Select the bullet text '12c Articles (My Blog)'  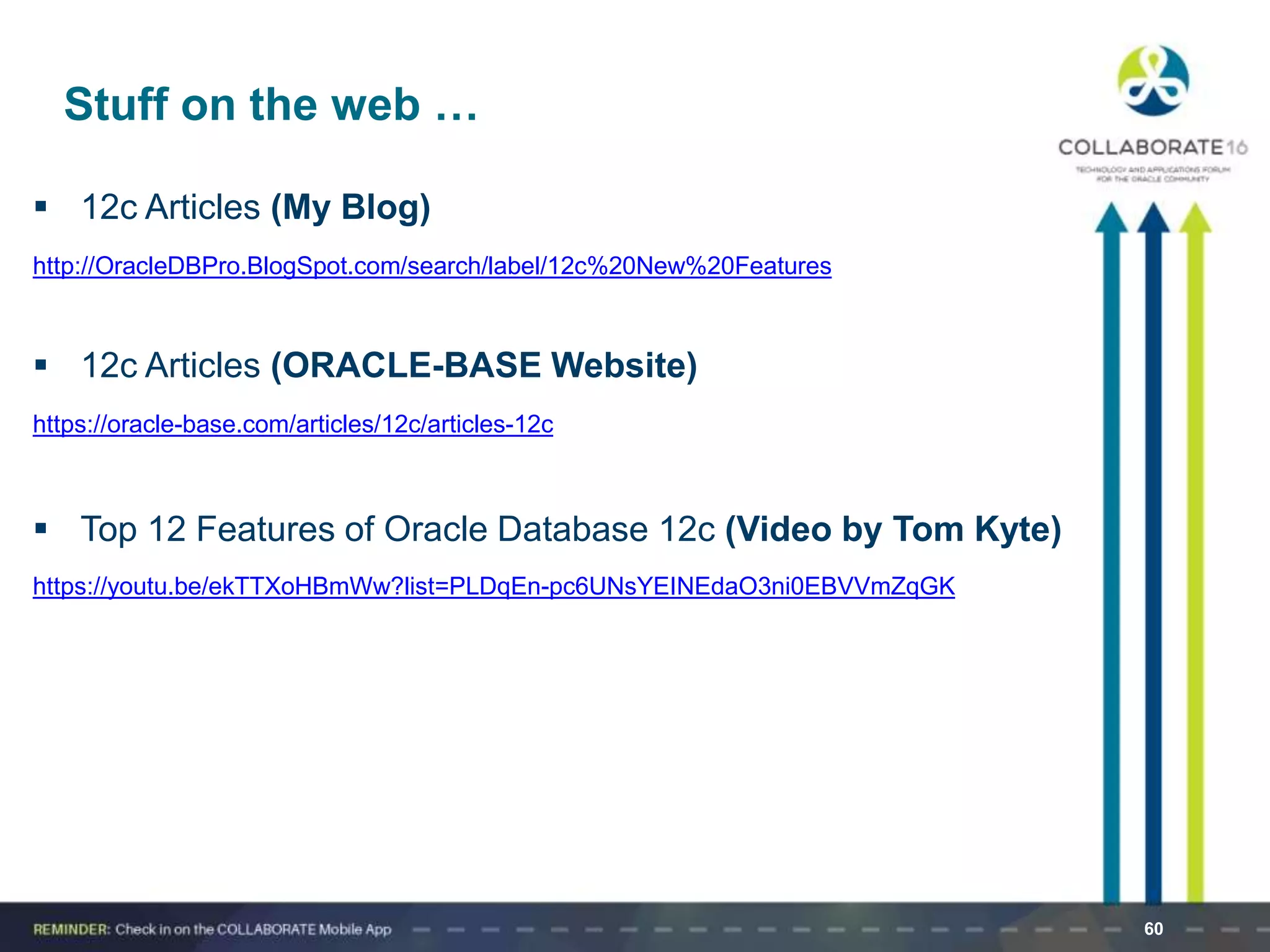coord(255,207)
